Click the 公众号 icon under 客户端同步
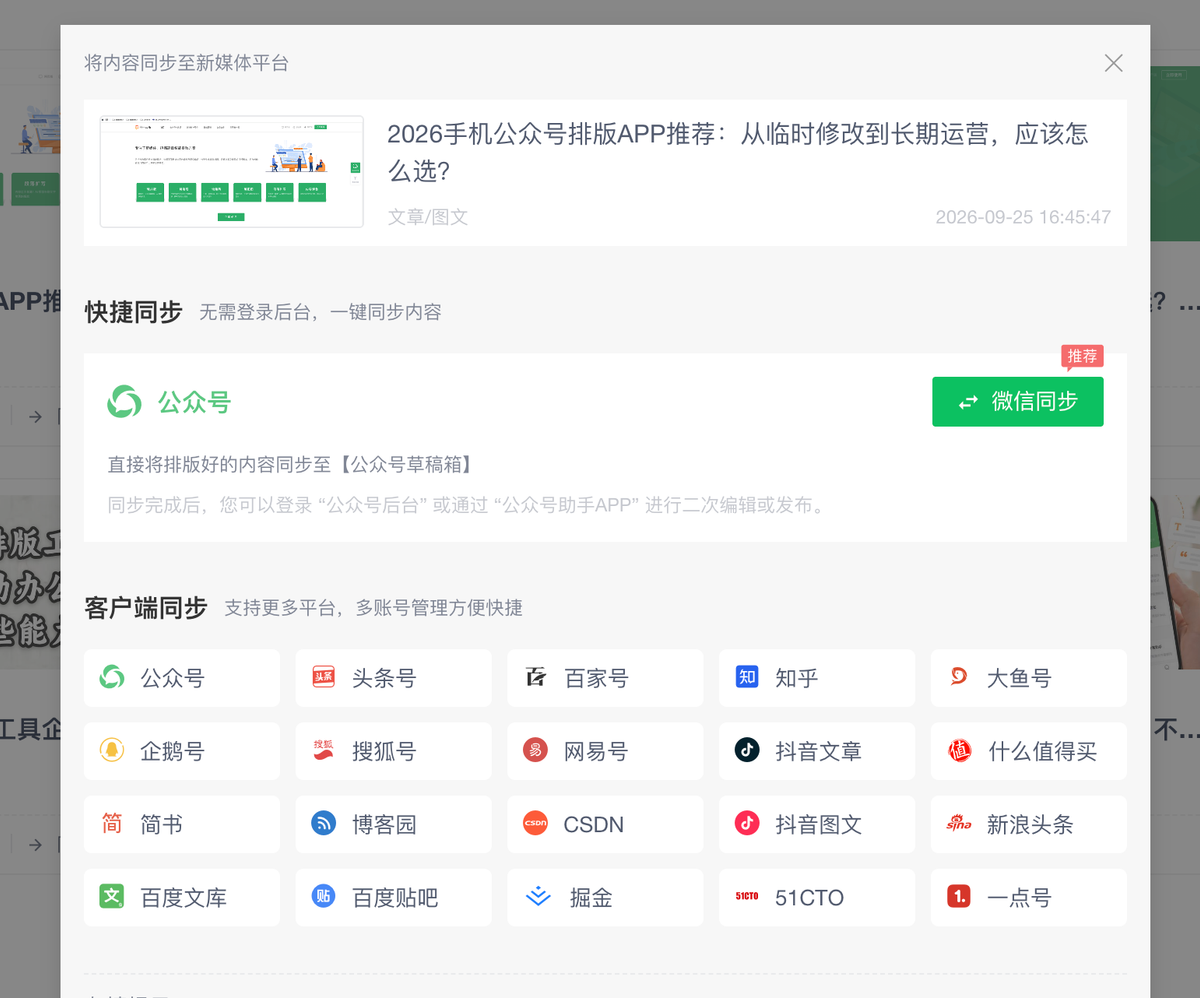Screen dimensions: 1200x998 pyautogui.click(x=112, y=678)
